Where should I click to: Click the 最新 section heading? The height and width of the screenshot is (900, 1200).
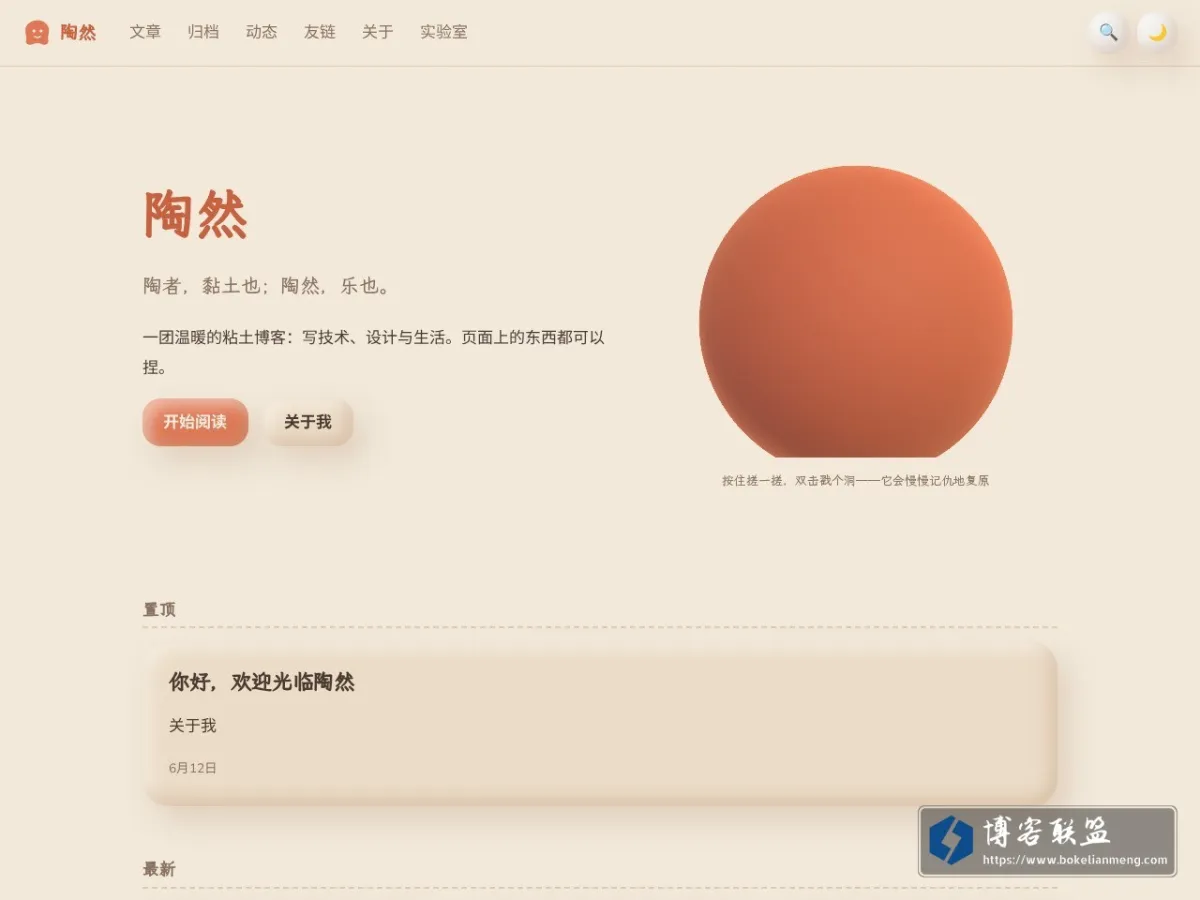click(159, 869)
